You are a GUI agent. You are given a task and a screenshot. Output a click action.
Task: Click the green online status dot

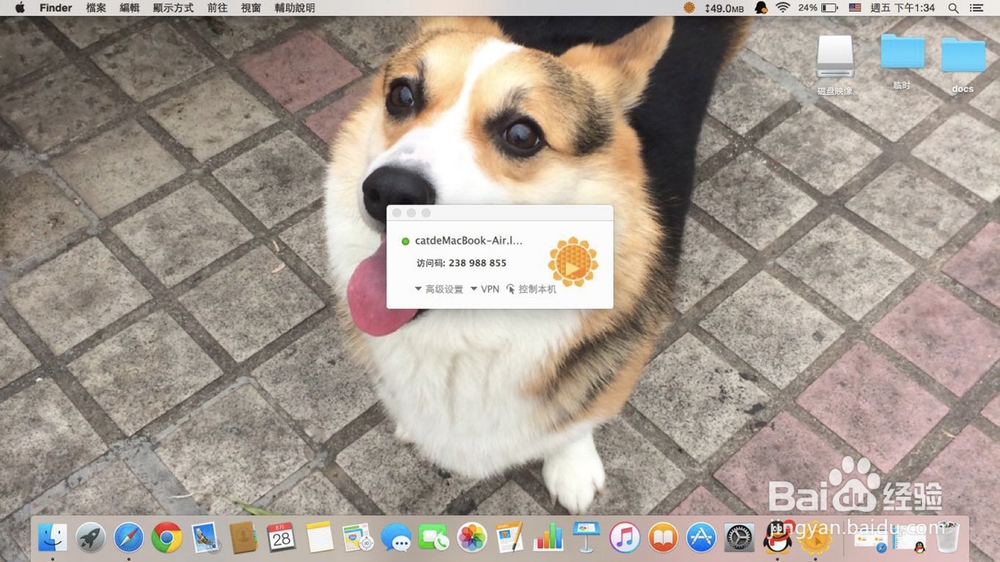click(405, 241)
